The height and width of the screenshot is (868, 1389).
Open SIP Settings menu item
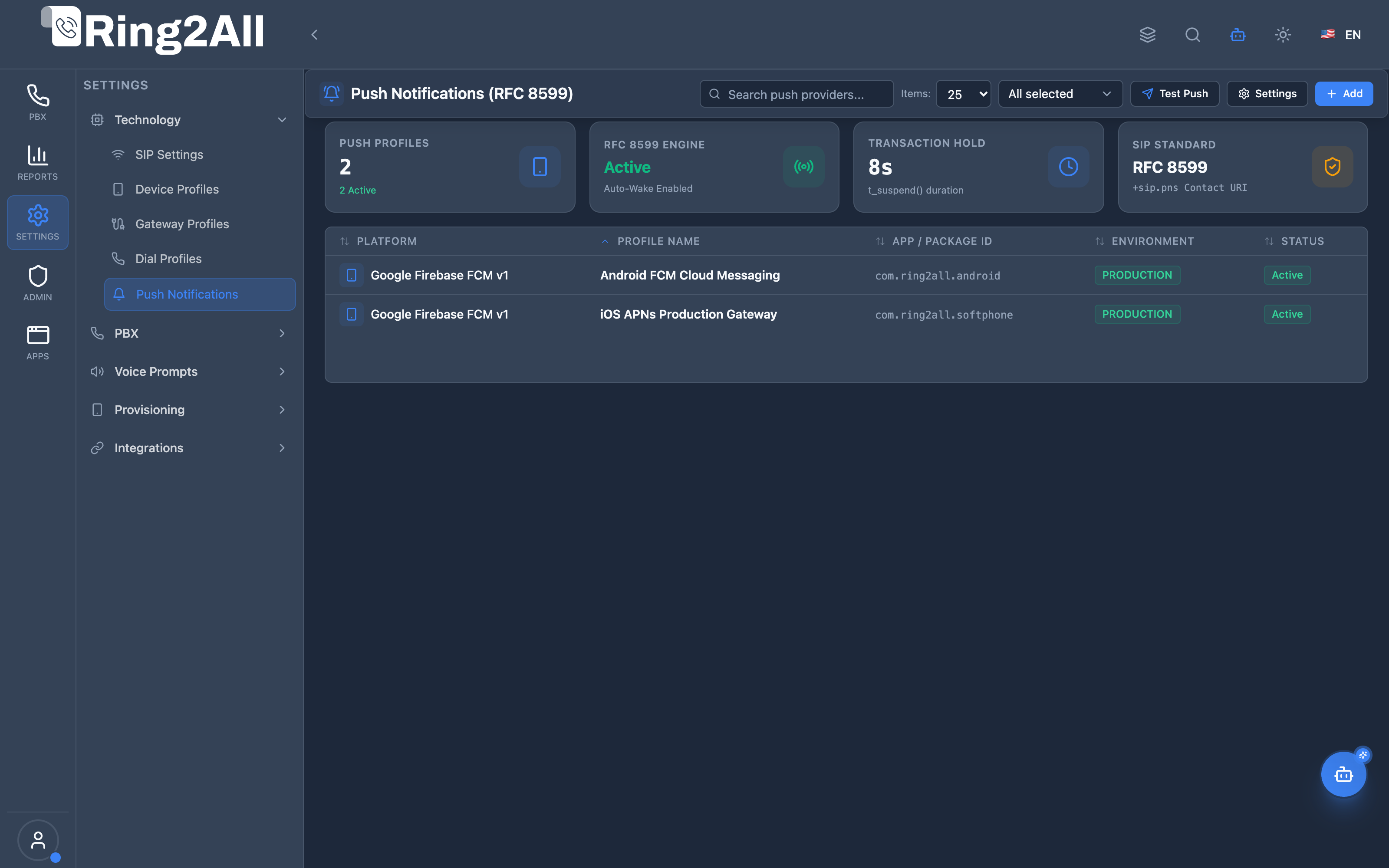tap(199, 155)
